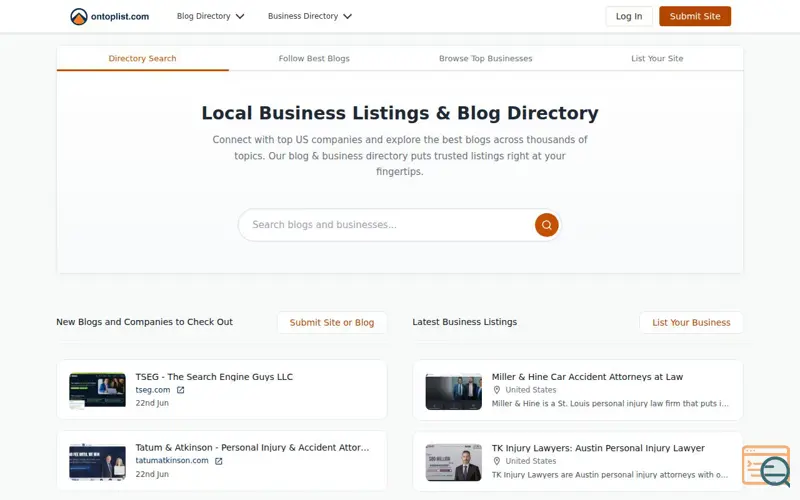Viewport: 800px width, 500px height.
Task: Click the List Your Business button
Action: coord(691,322)
